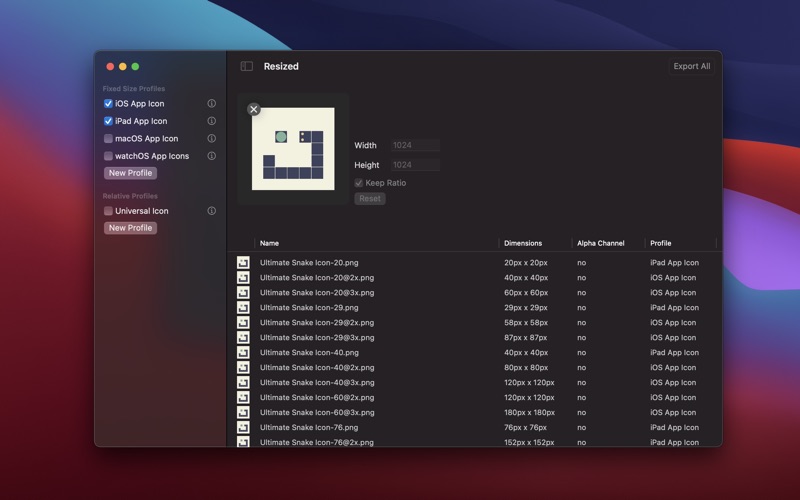Uncheck the iPad App Icon profile

(108, 121)
